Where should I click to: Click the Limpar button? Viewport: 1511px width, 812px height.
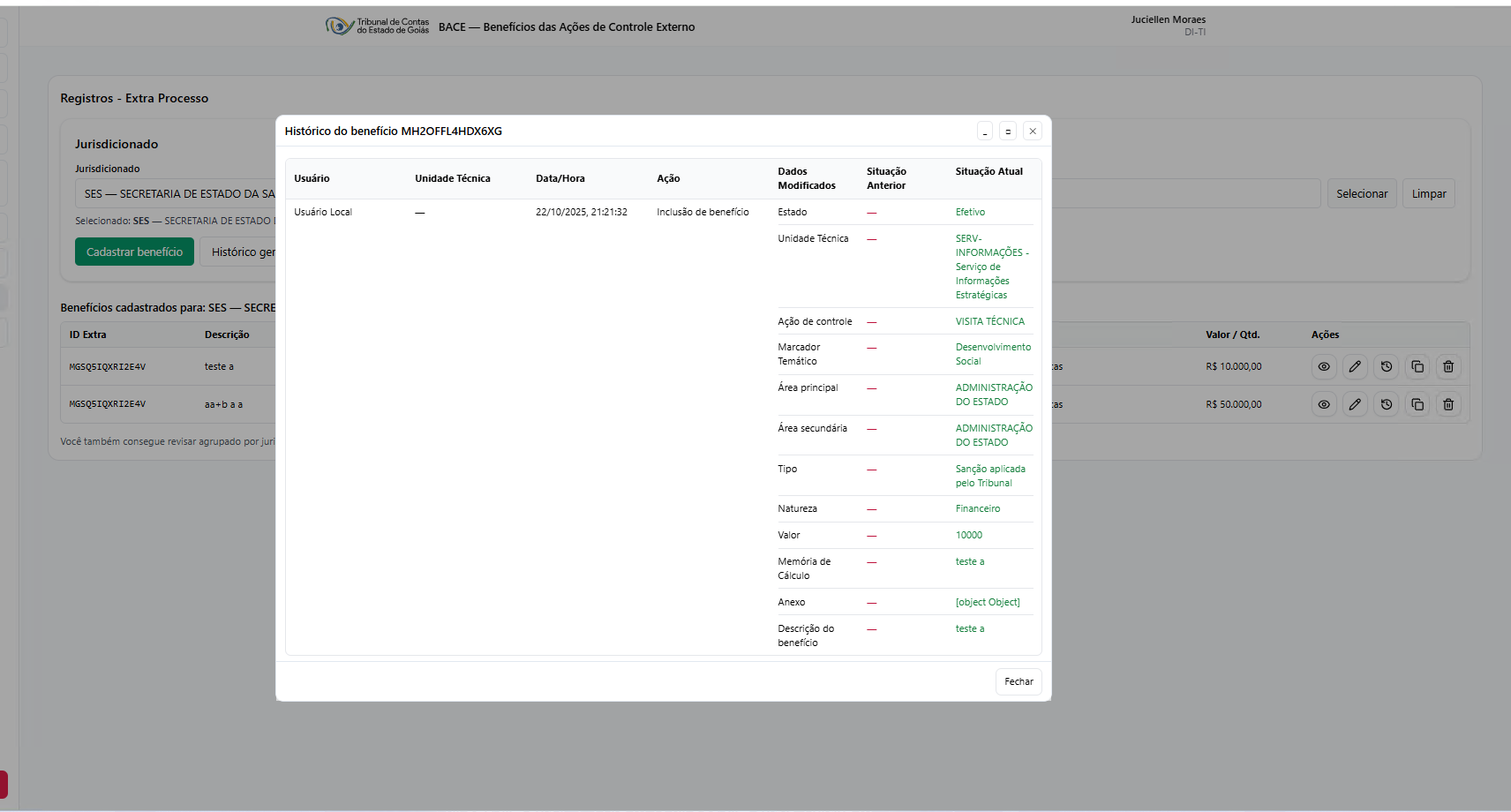[x=1428, y=194]
